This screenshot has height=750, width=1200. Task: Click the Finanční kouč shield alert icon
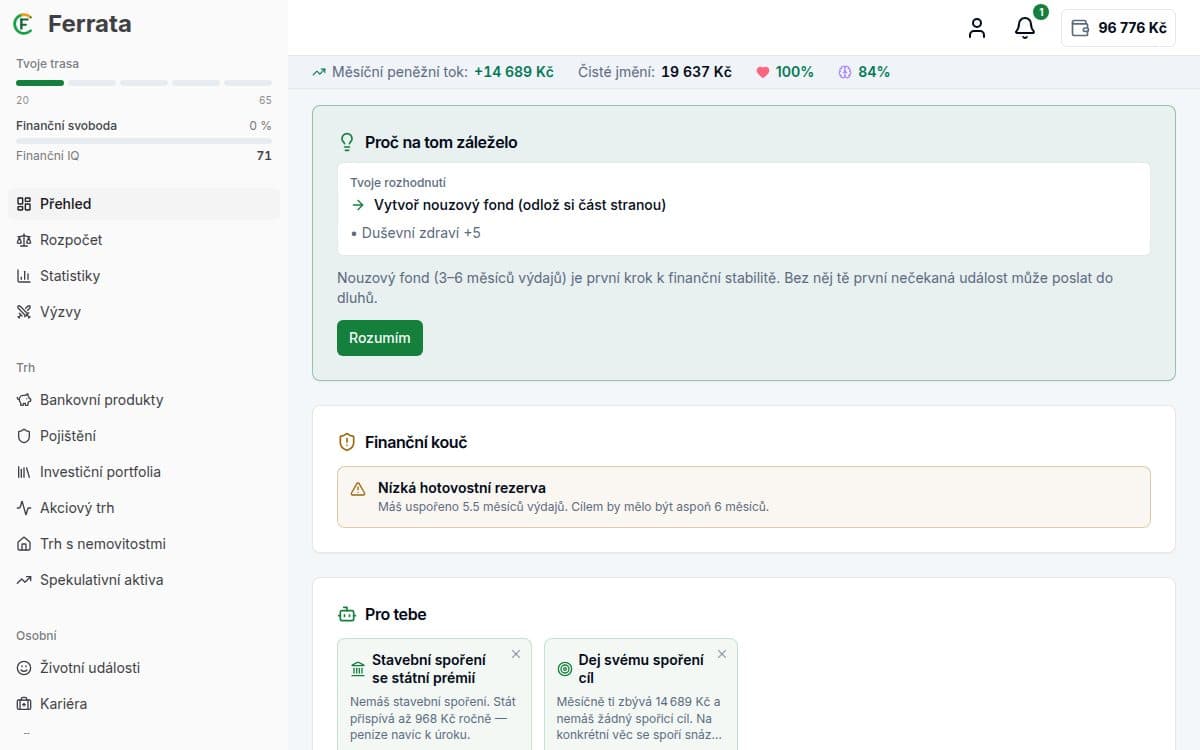point(347,442)
